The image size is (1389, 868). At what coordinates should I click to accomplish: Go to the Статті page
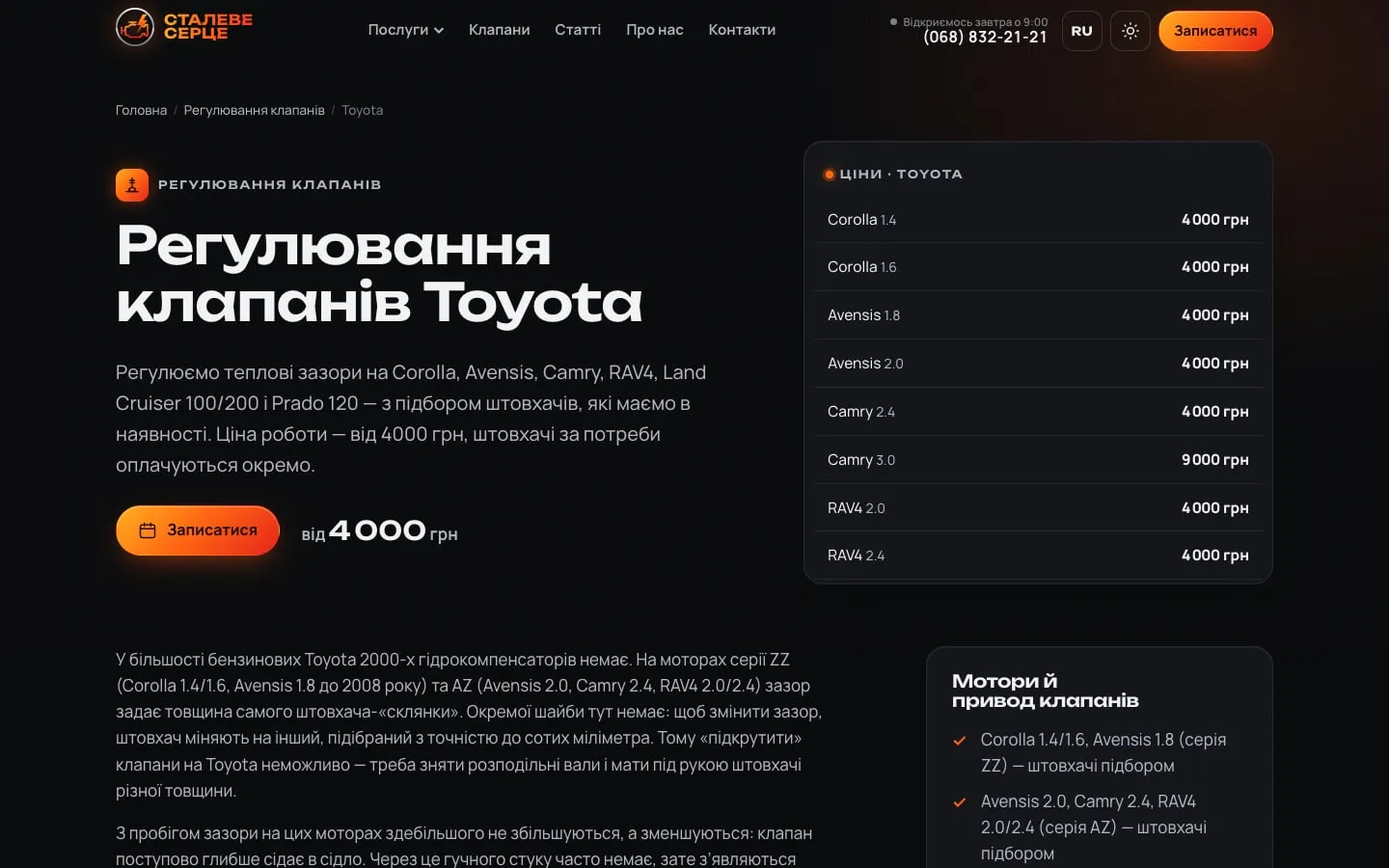[x=578, y=30]
